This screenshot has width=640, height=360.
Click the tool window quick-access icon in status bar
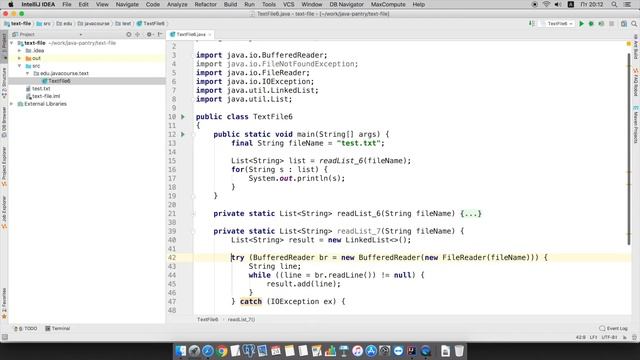pos(4,338)
